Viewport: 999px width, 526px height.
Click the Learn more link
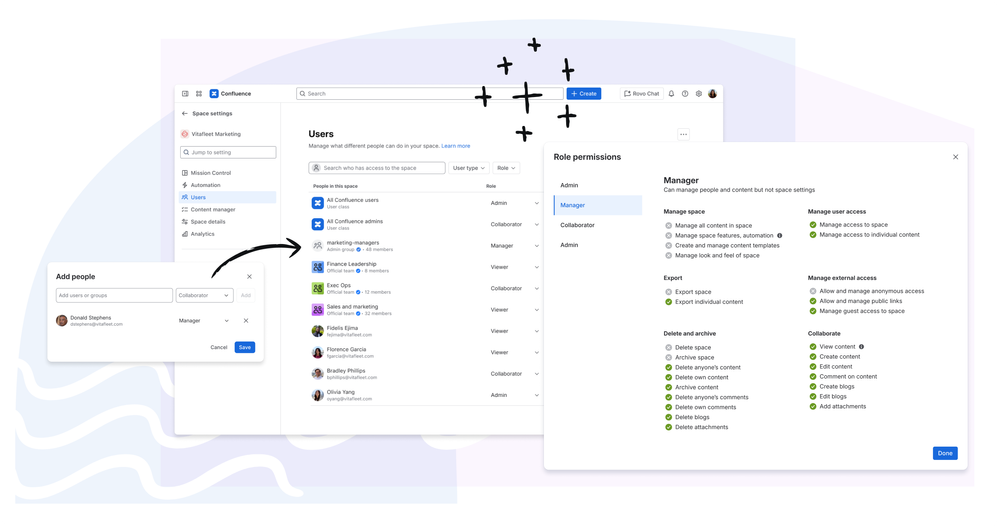[x=456, y=146]
